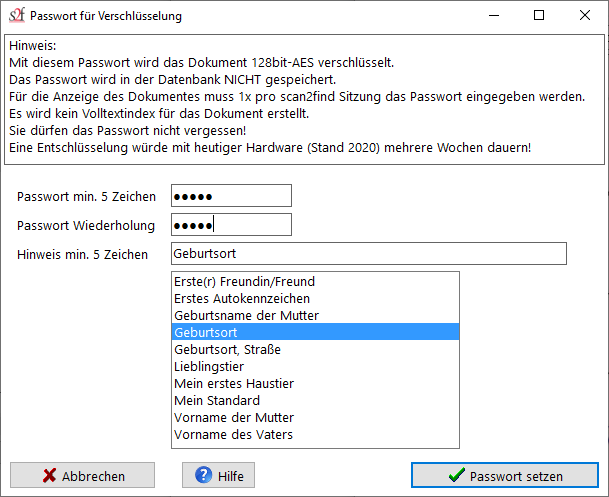Select Erste(r) Freundin/Freund hint

tap(315, 282)
